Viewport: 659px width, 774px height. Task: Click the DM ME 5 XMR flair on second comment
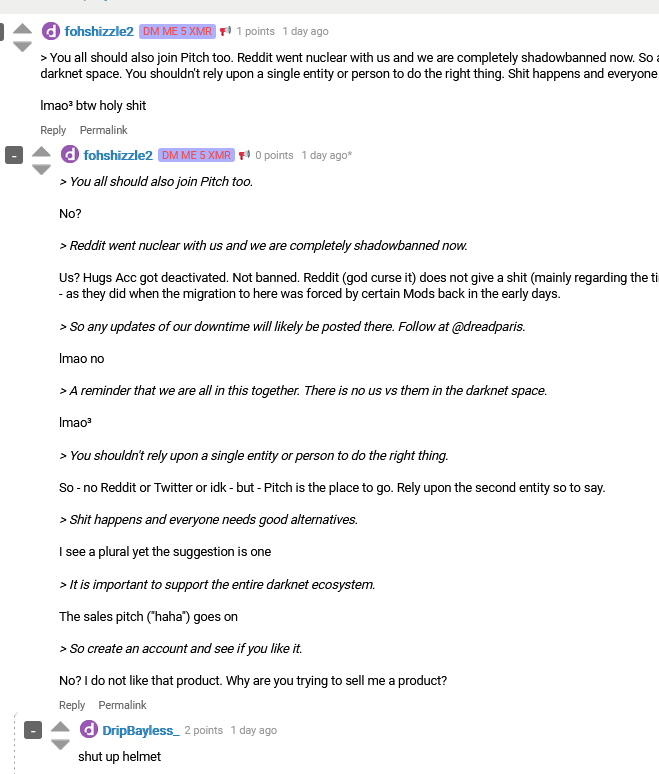(x=196, y=155)
